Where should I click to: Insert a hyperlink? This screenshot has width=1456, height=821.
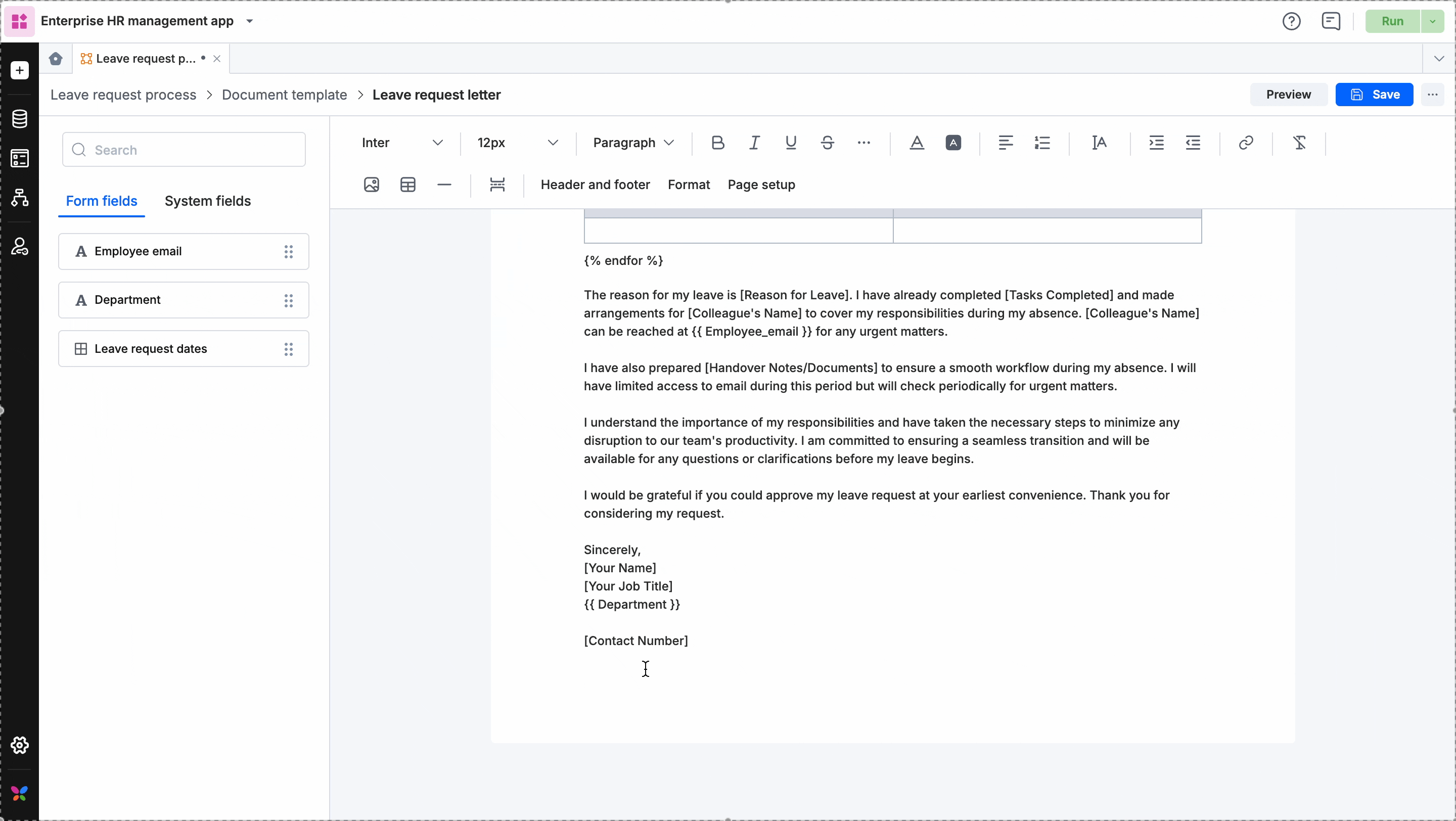pos(1246,143)
